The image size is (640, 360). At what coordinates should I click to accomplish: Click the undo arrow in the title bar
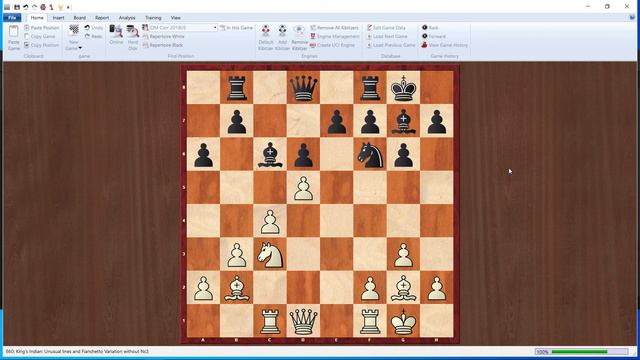(x=26, y=7)
